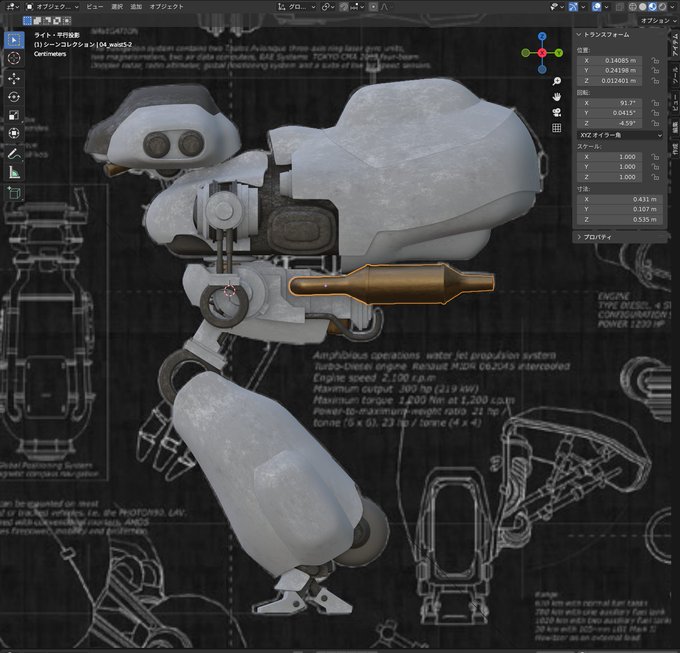This screenshot has width=680, height=653.
Task: Toggle viewport overlays display
Action: pyautogui.click(x=596, y=7)
